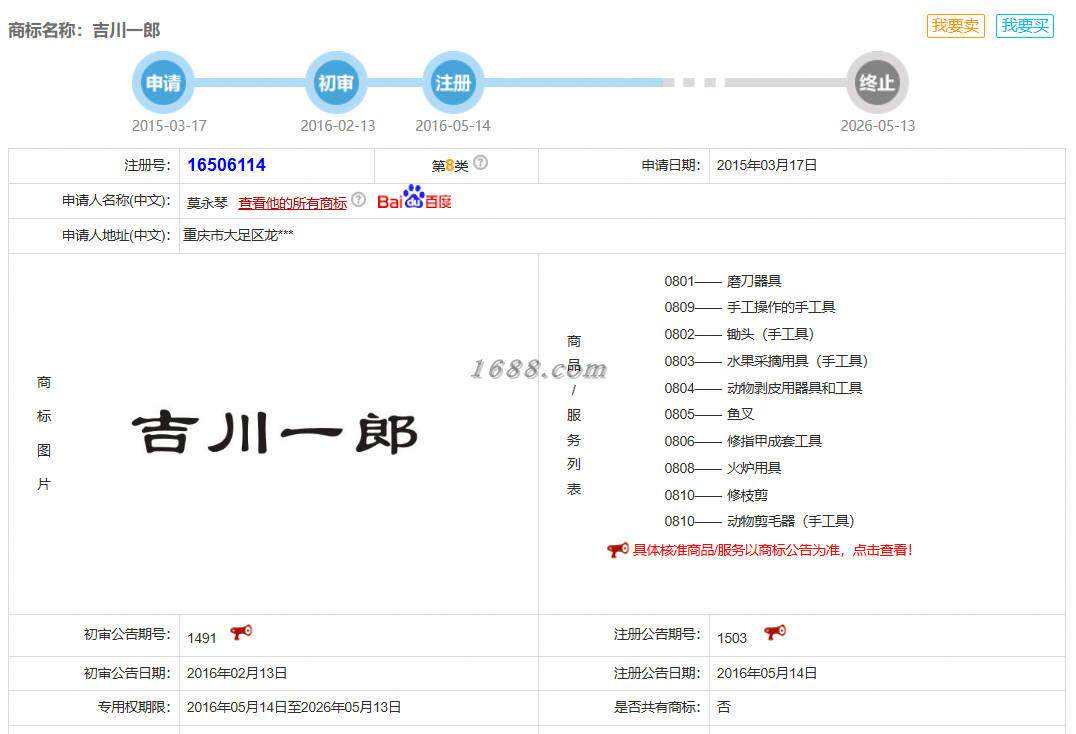The width and height of the screenshot is (1076, 734).
Task: Click application date value 2015年03月17日
Action: [767, 165]
